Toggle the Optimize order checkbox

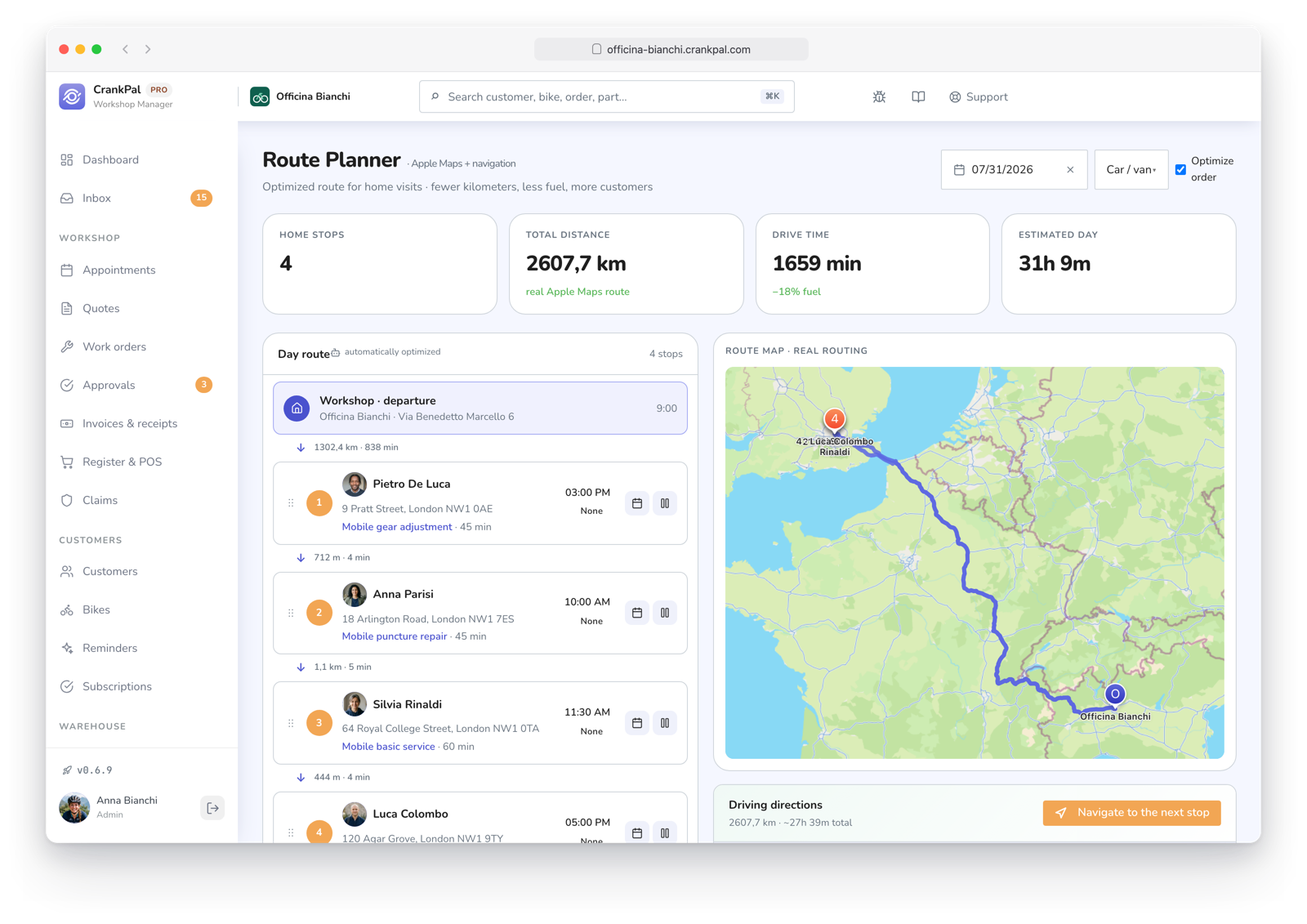pos(1180,170)
